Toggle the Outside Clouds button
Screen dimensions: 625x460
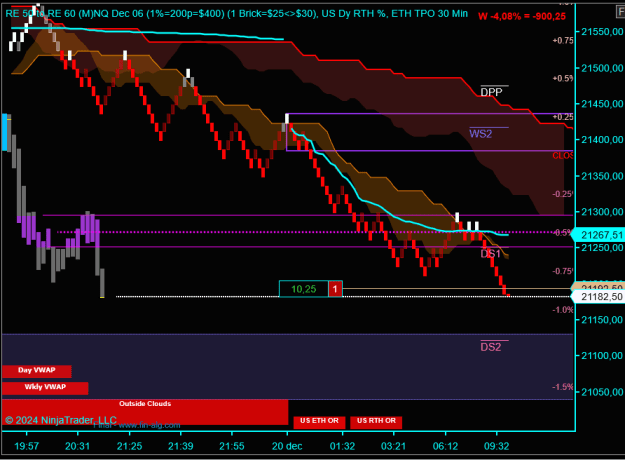click(145, 412)
